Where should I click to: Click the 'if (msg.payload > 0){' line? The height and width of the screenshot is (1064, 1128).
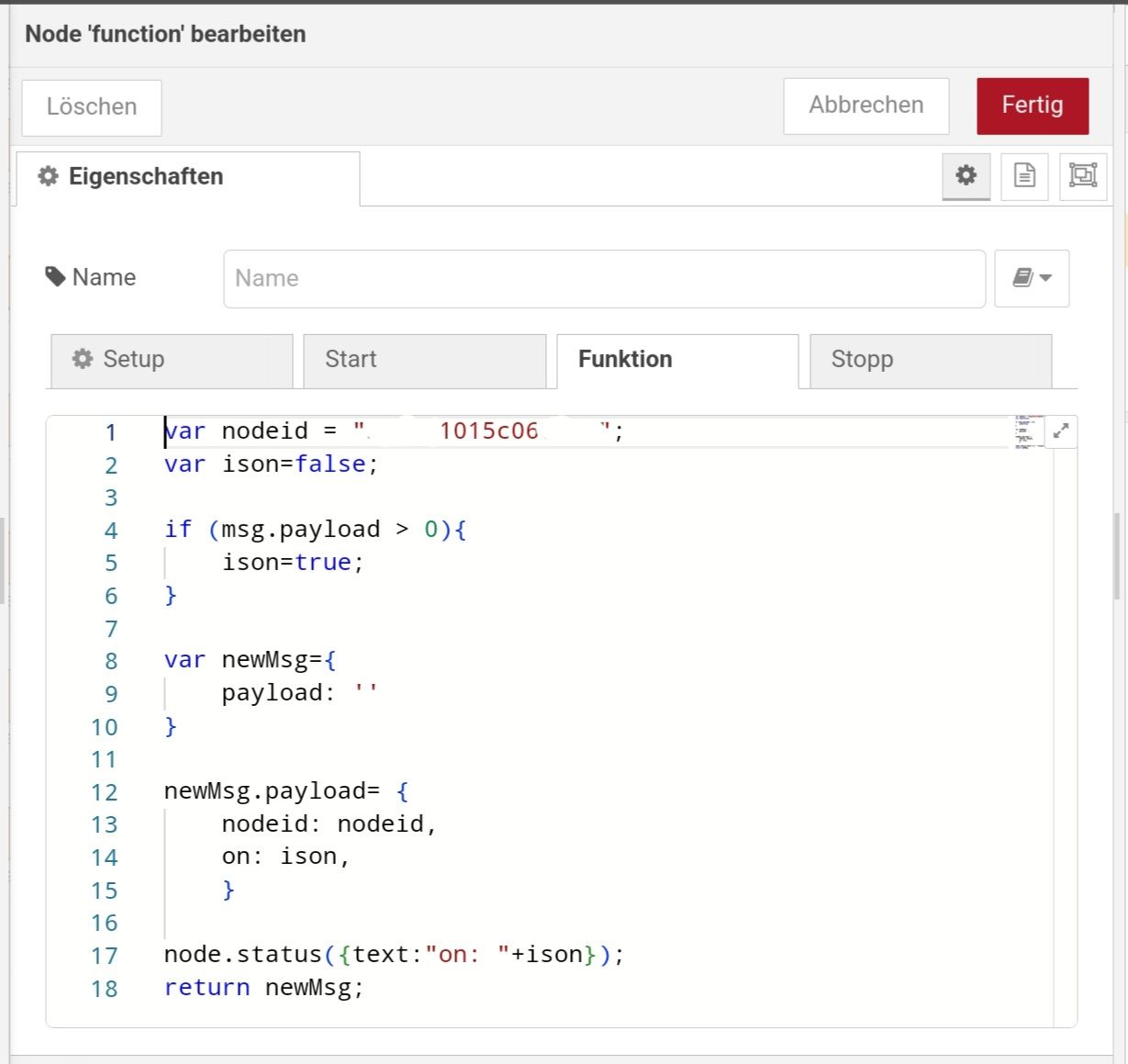pyautogui.click(x=316, y=529)
